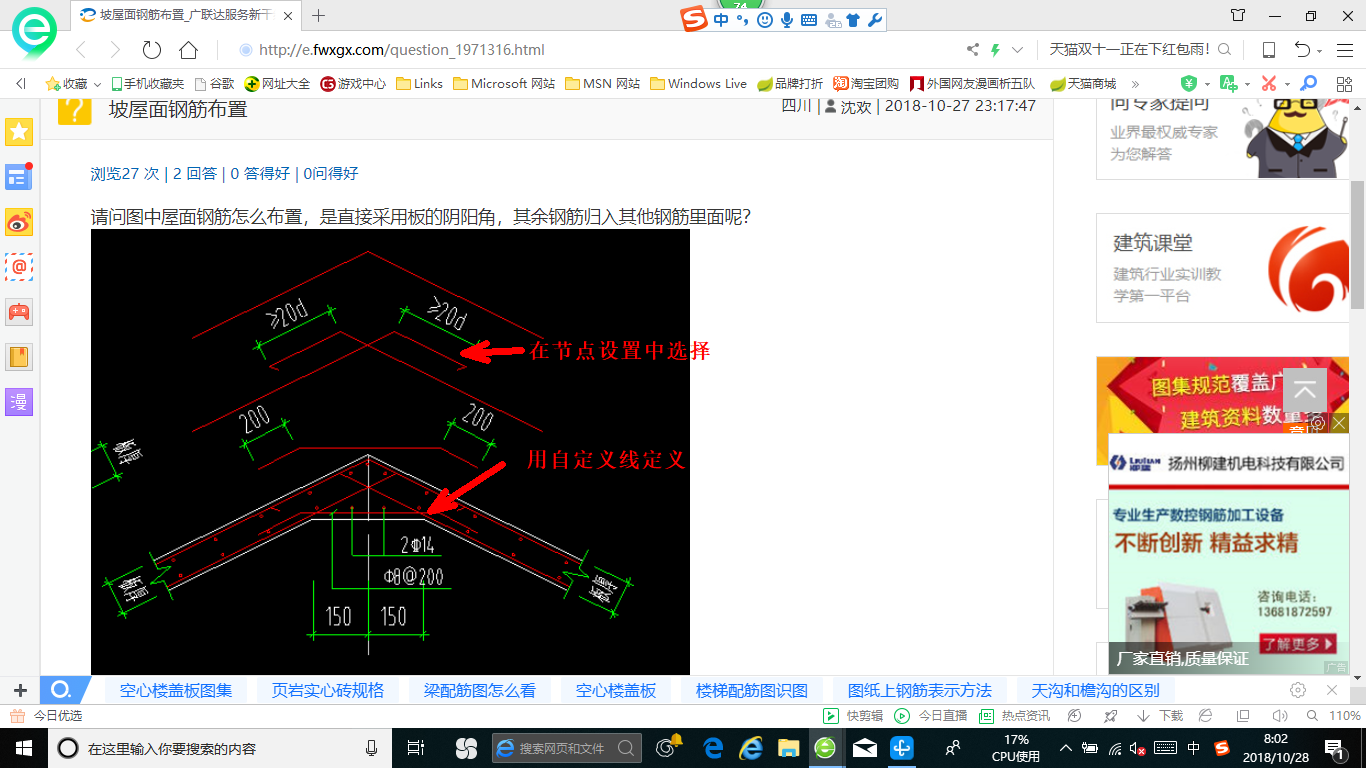Screen dimensions: 1366x768
Task: Open the undo arrow's dropdown list
Action: click(x=1319, y=51)
